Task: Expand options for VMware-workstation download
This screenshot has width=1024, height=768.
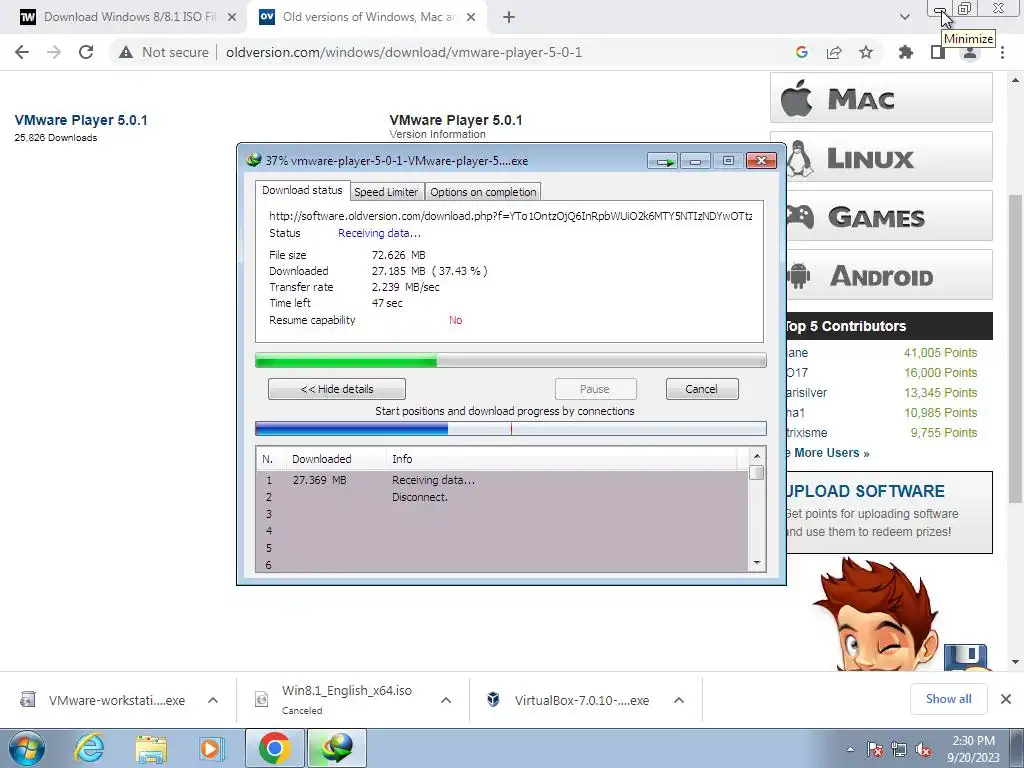Action: [213, 700]
